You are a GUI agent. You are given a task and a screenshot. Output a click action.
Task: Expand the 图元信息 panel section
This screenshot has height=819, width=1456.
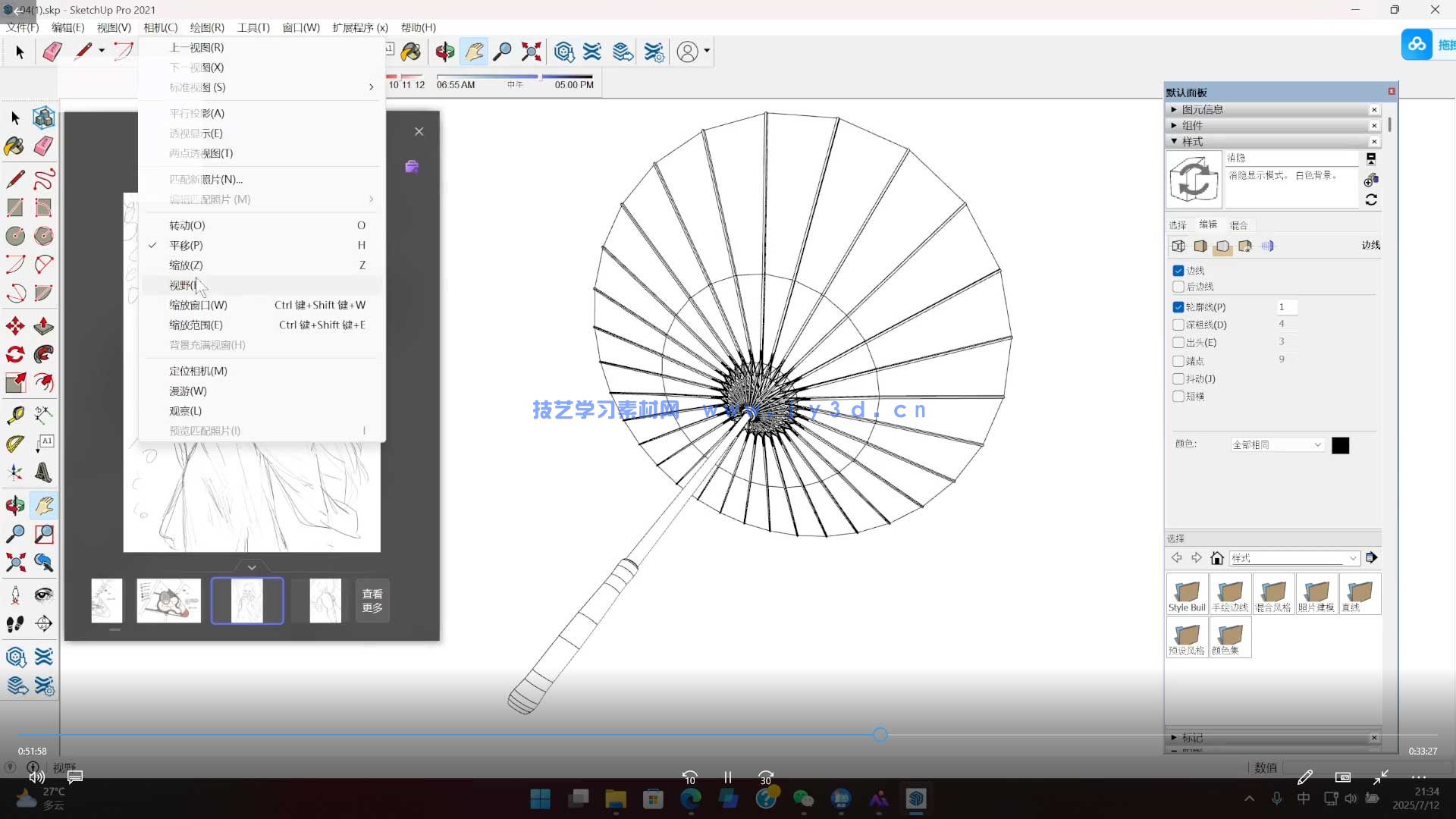coord(1203,109)
